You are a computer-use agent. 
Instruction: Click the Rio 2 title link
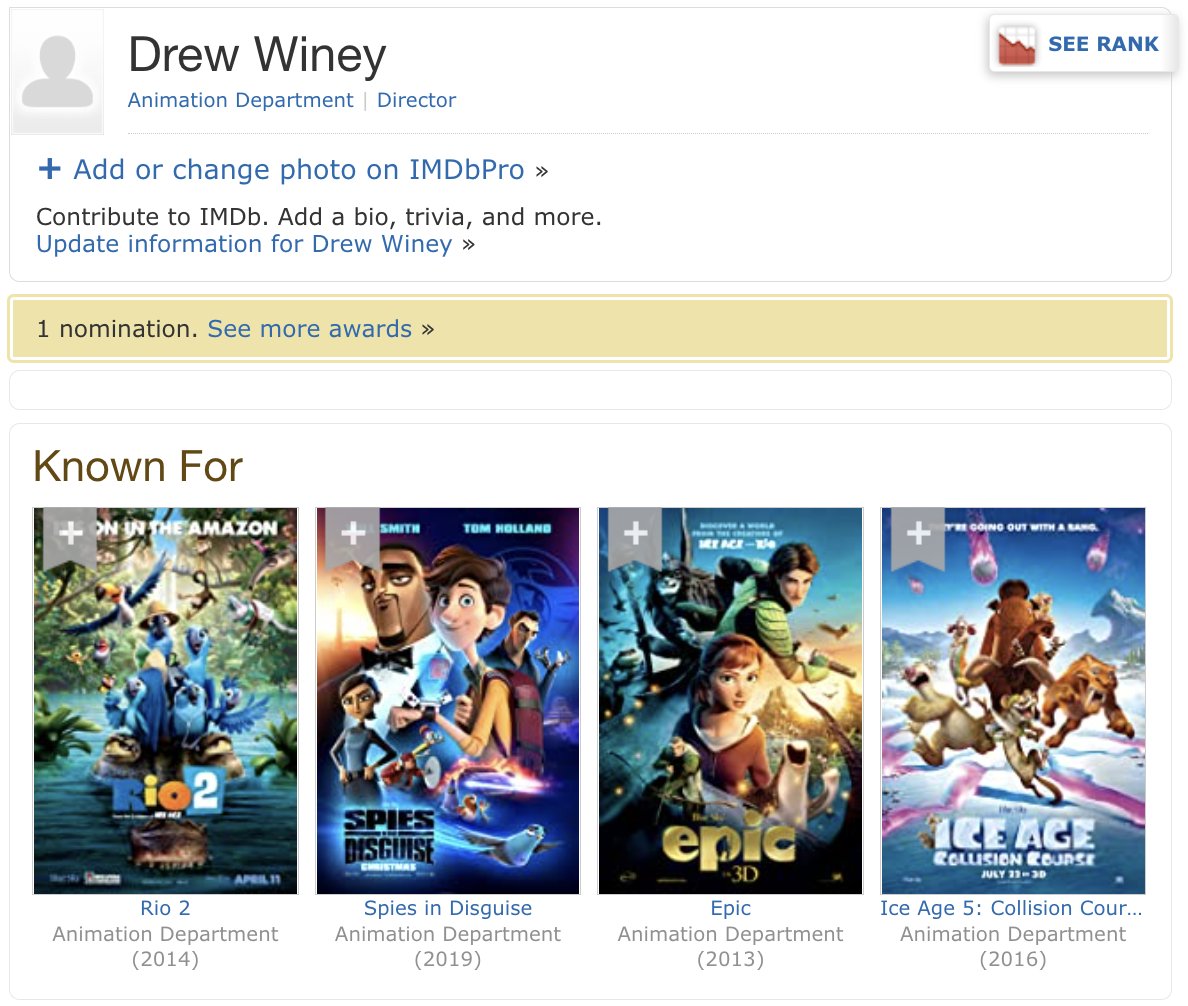click(x=165, y=908)
